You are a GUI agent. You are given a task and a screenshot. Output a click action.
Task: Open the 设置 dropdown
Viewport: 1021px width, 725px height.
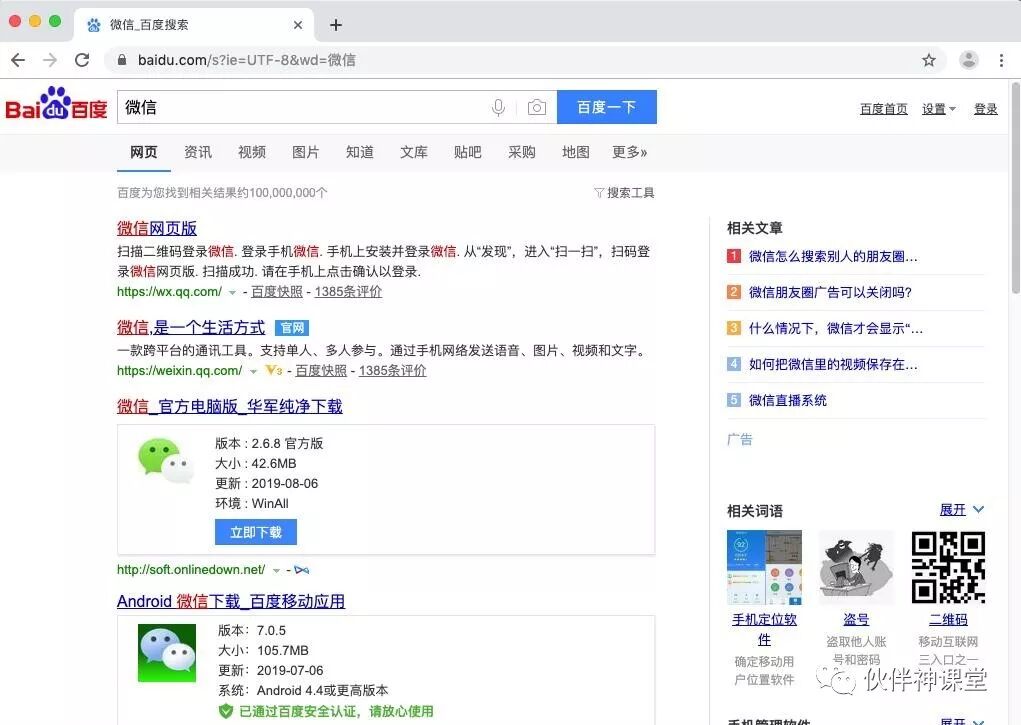(938, 109)
